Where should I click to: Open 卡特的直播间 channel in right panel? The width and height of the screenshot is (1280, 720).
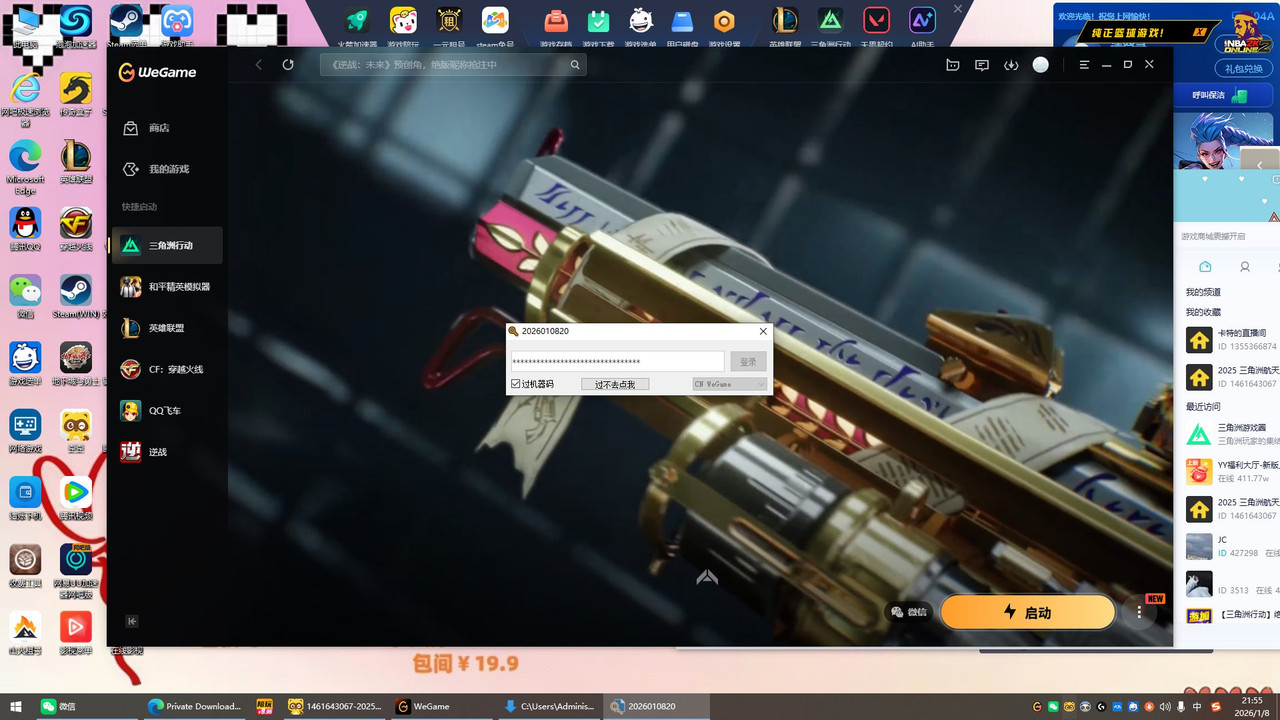(1230, 339)
